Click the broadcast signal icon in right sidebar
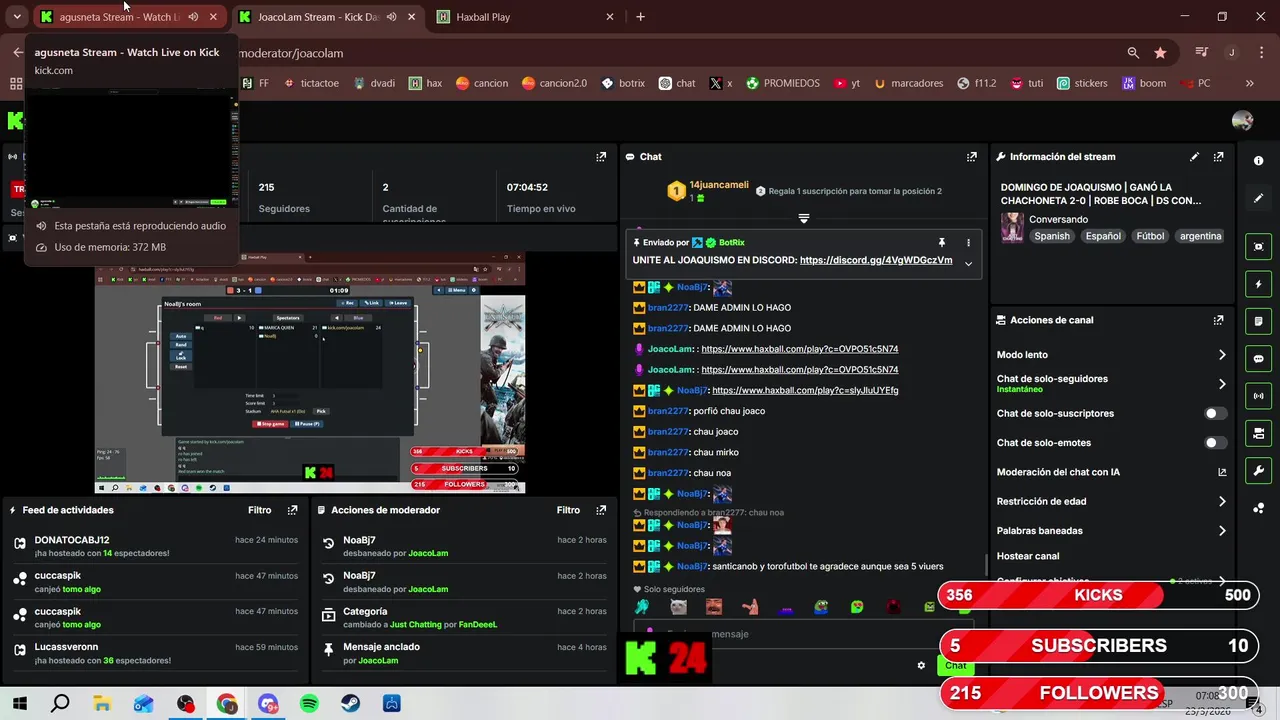The image size is (1280, 720). click(x=1258, y=396)
